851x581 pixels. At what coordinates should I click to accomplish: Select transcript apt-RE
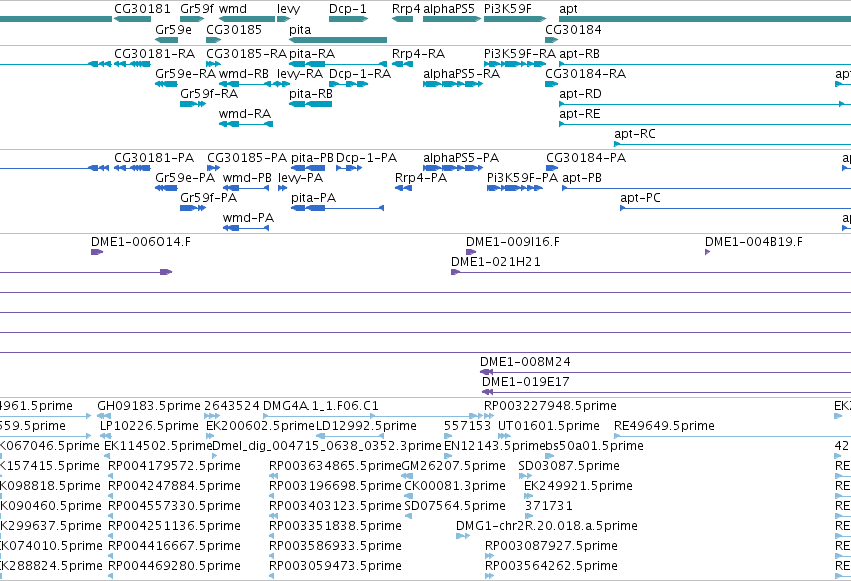pyautogui.click(x=580, y=114)
